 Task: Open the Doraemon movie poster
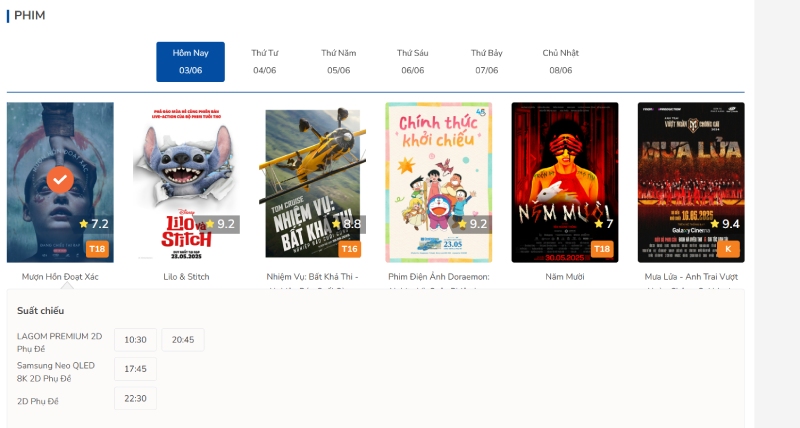[439, 182]
